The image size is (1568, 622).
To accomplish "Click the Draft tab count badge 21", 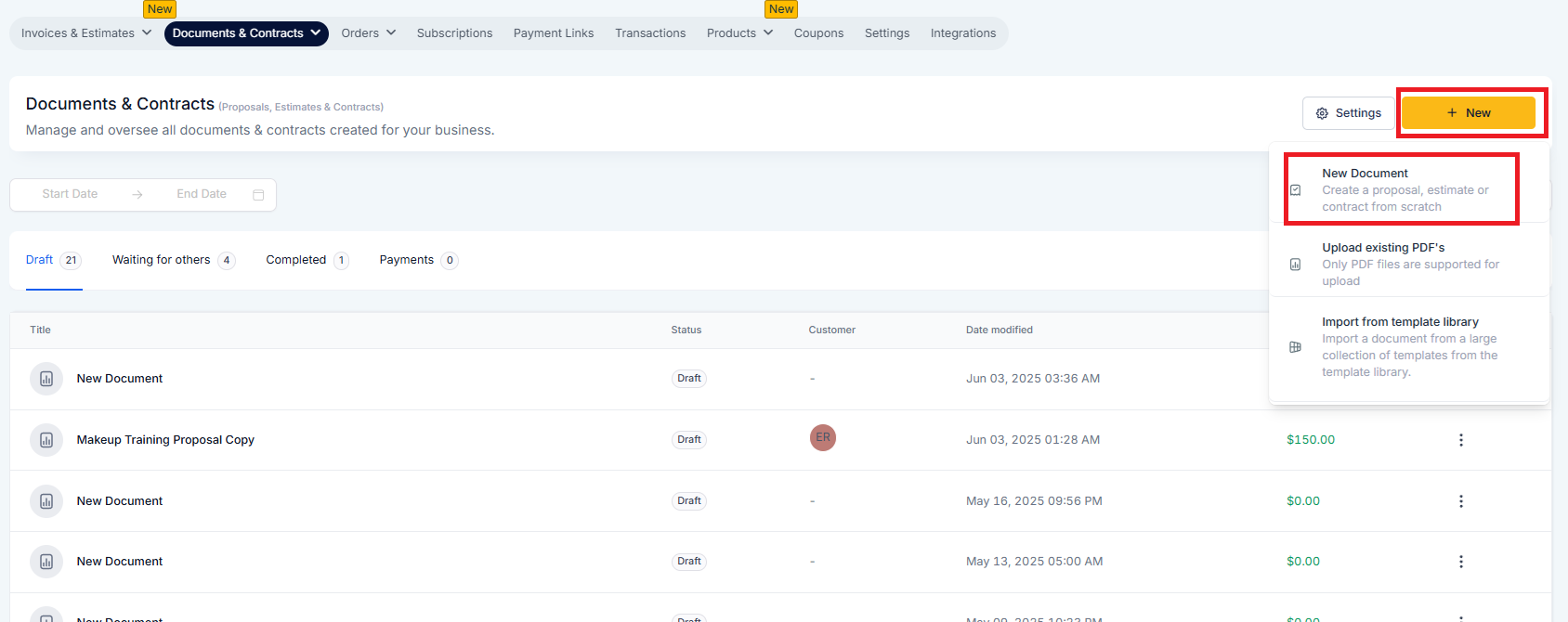I will pos(72,260).
